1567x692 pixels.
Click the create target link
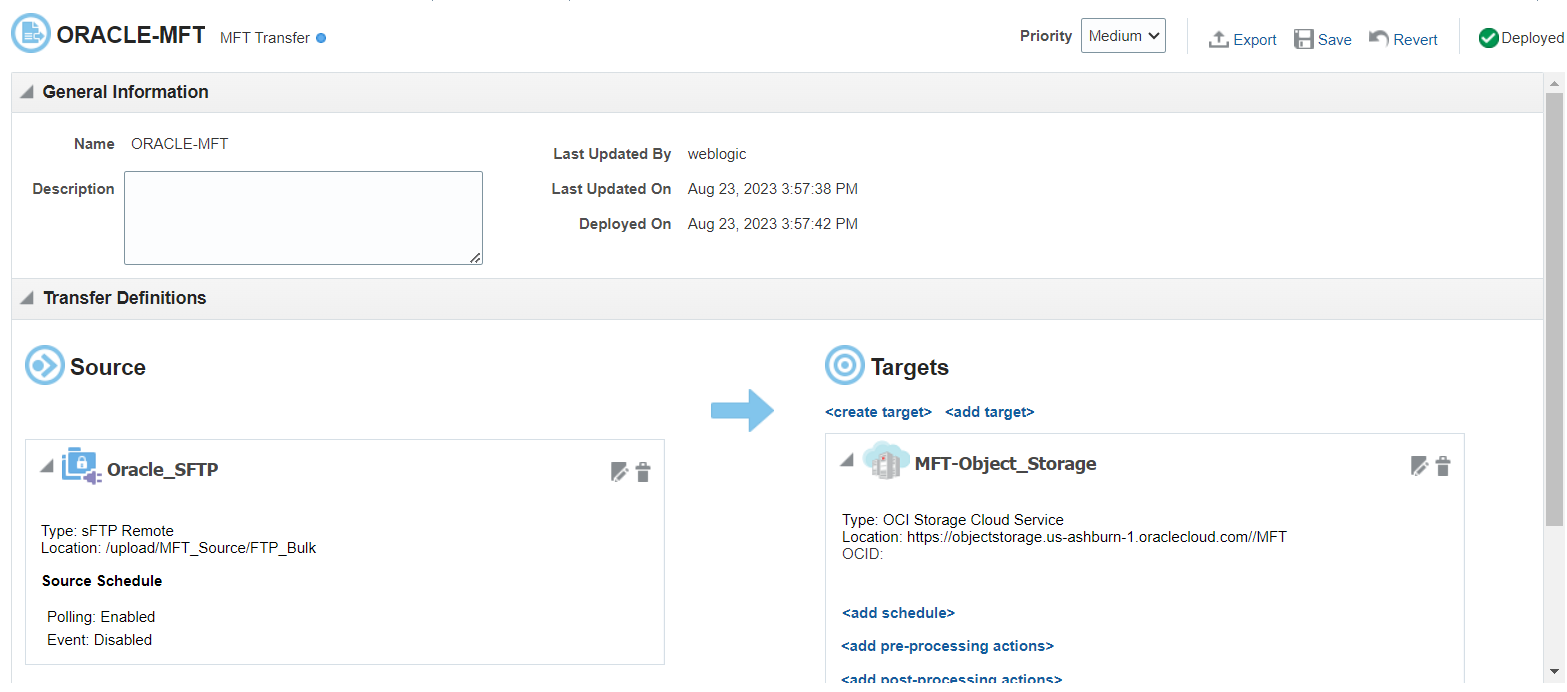click(878, 412)
